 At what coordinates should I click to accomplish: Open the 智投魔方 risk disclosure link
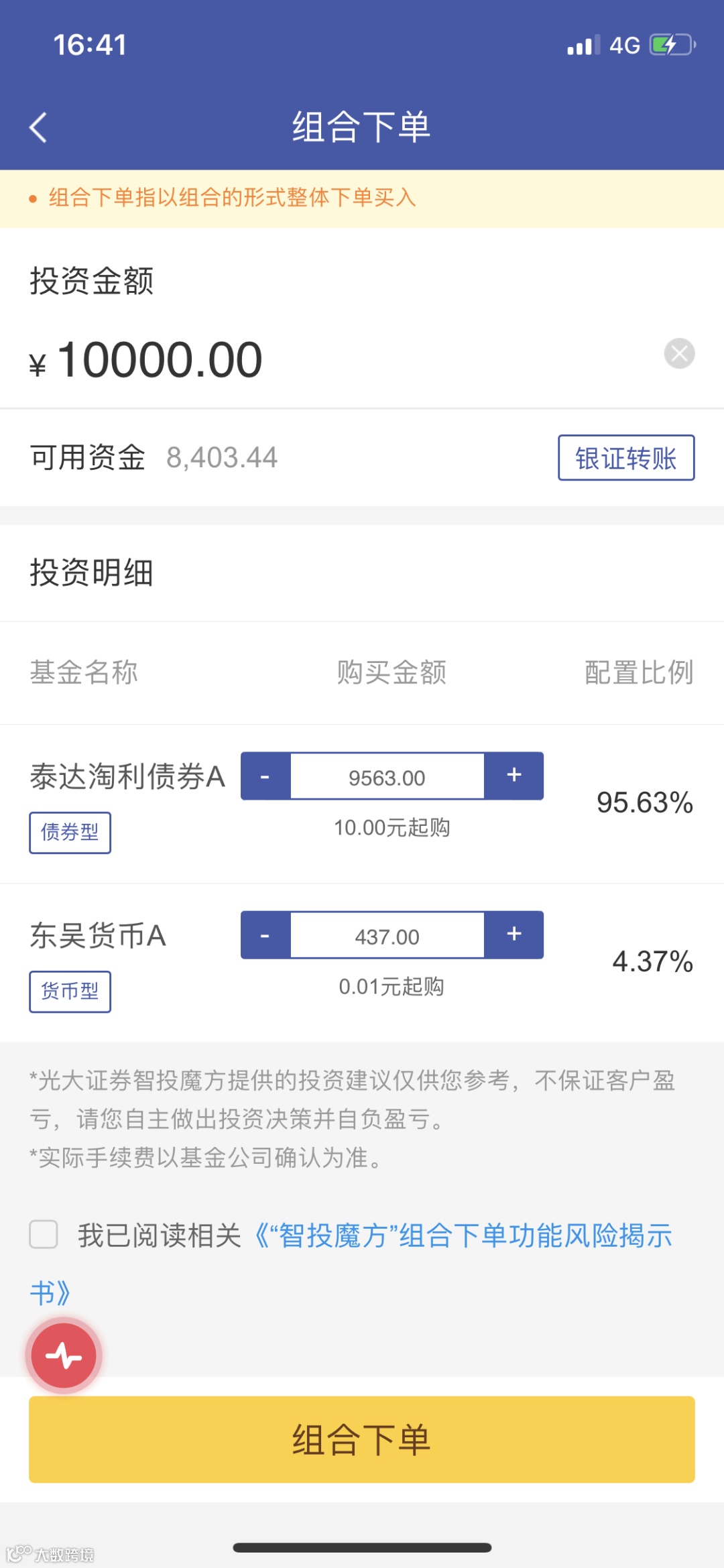pyautogui.click(x=463, y=1235)
